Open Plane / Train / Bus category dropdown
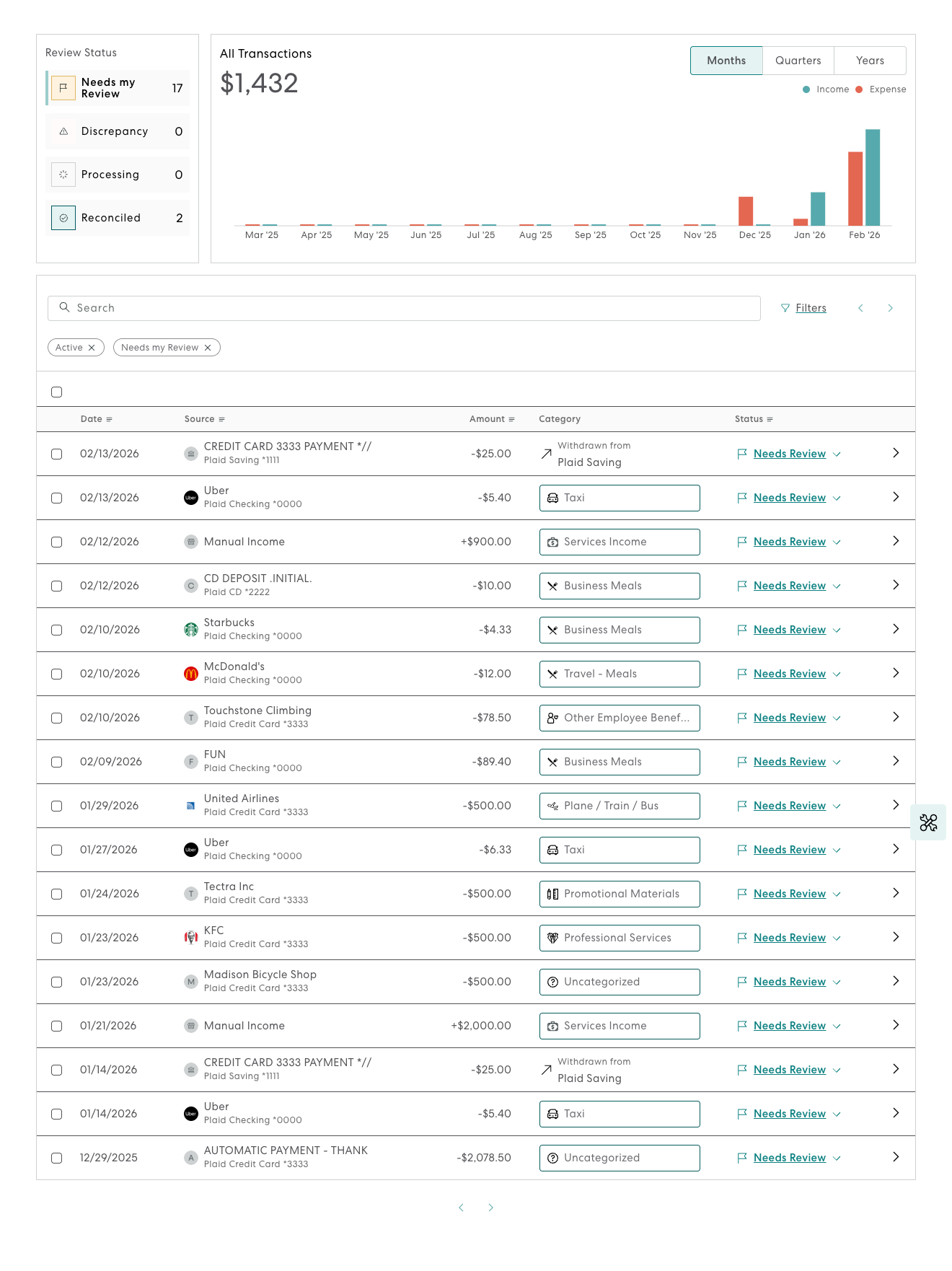 click(620, 806)
